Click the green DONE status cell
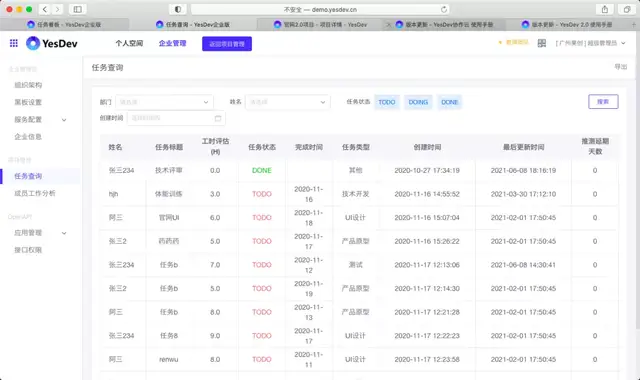640x380 pixels. click(x=262, y=170)
